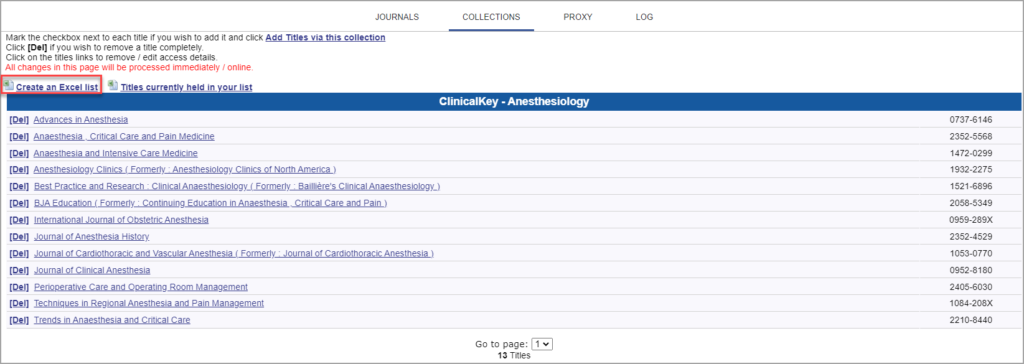
Task: Click ISSN 1053-0770
Action: pos(971,253)
